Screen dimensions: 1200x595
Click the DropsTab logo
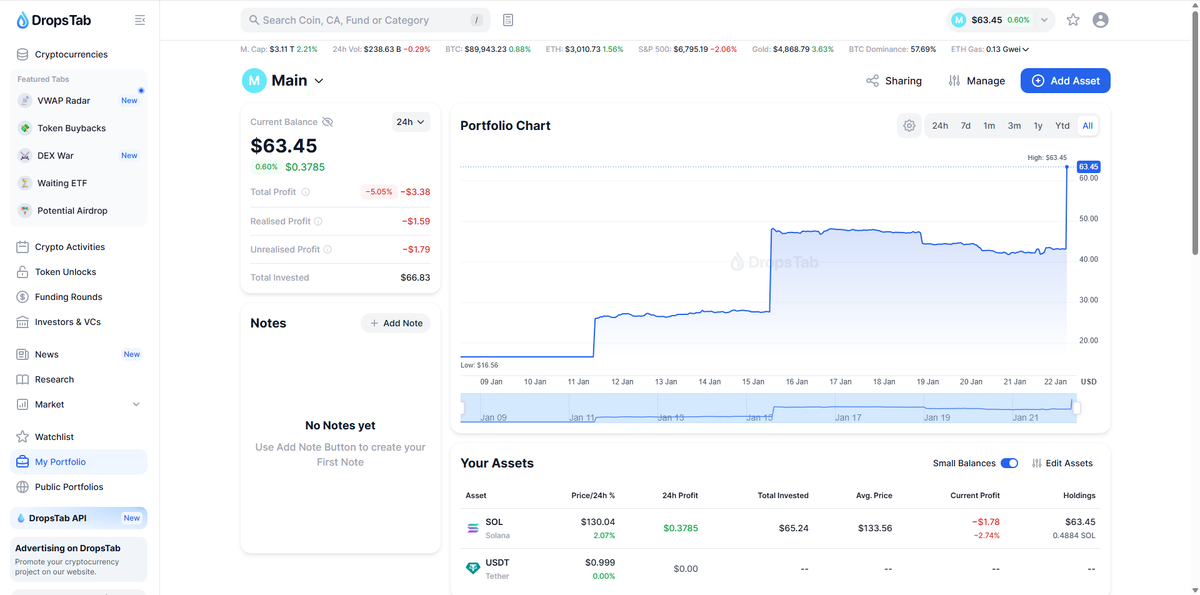coord(54,20)
